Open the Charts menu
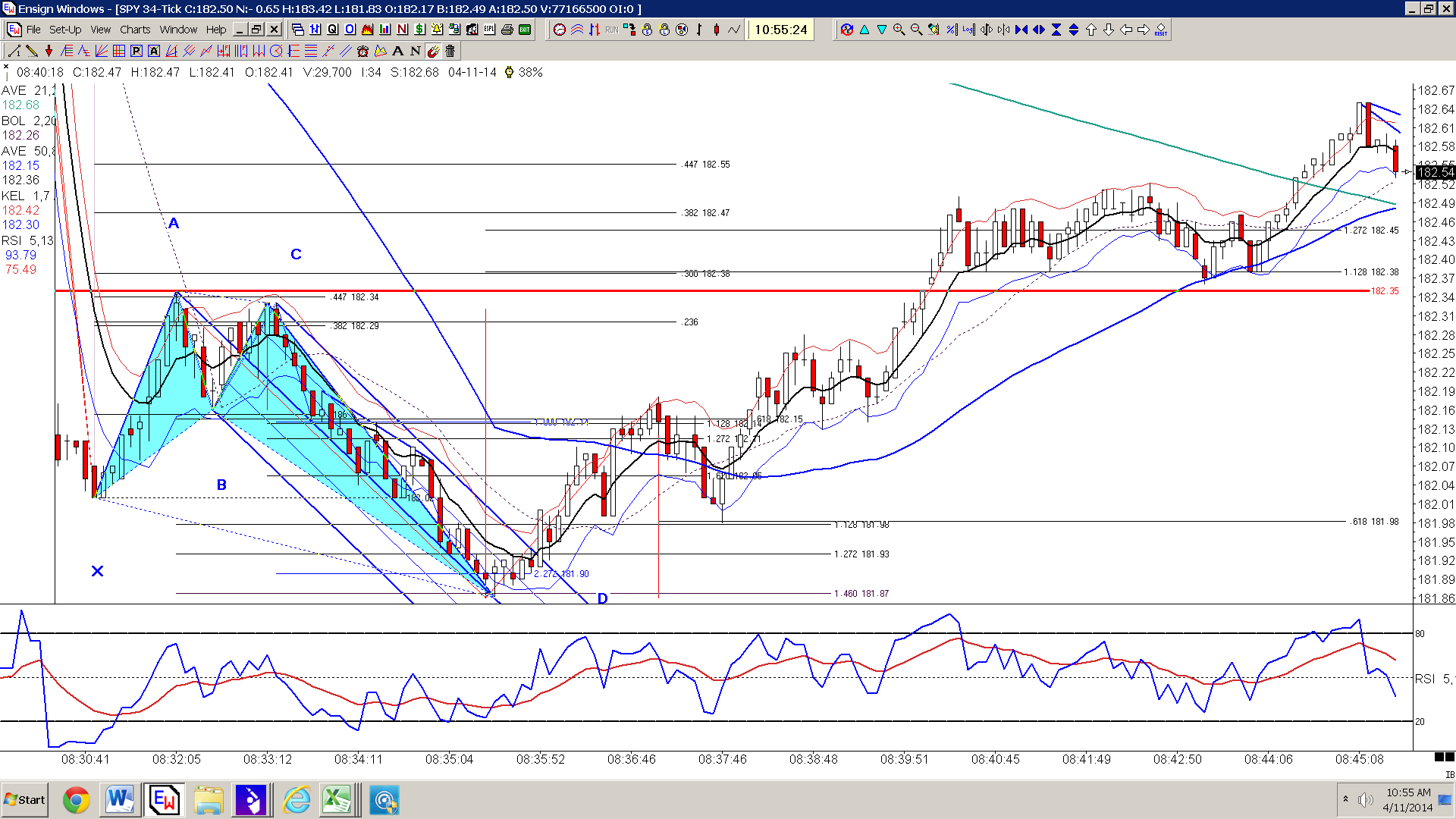 [135, 30]
